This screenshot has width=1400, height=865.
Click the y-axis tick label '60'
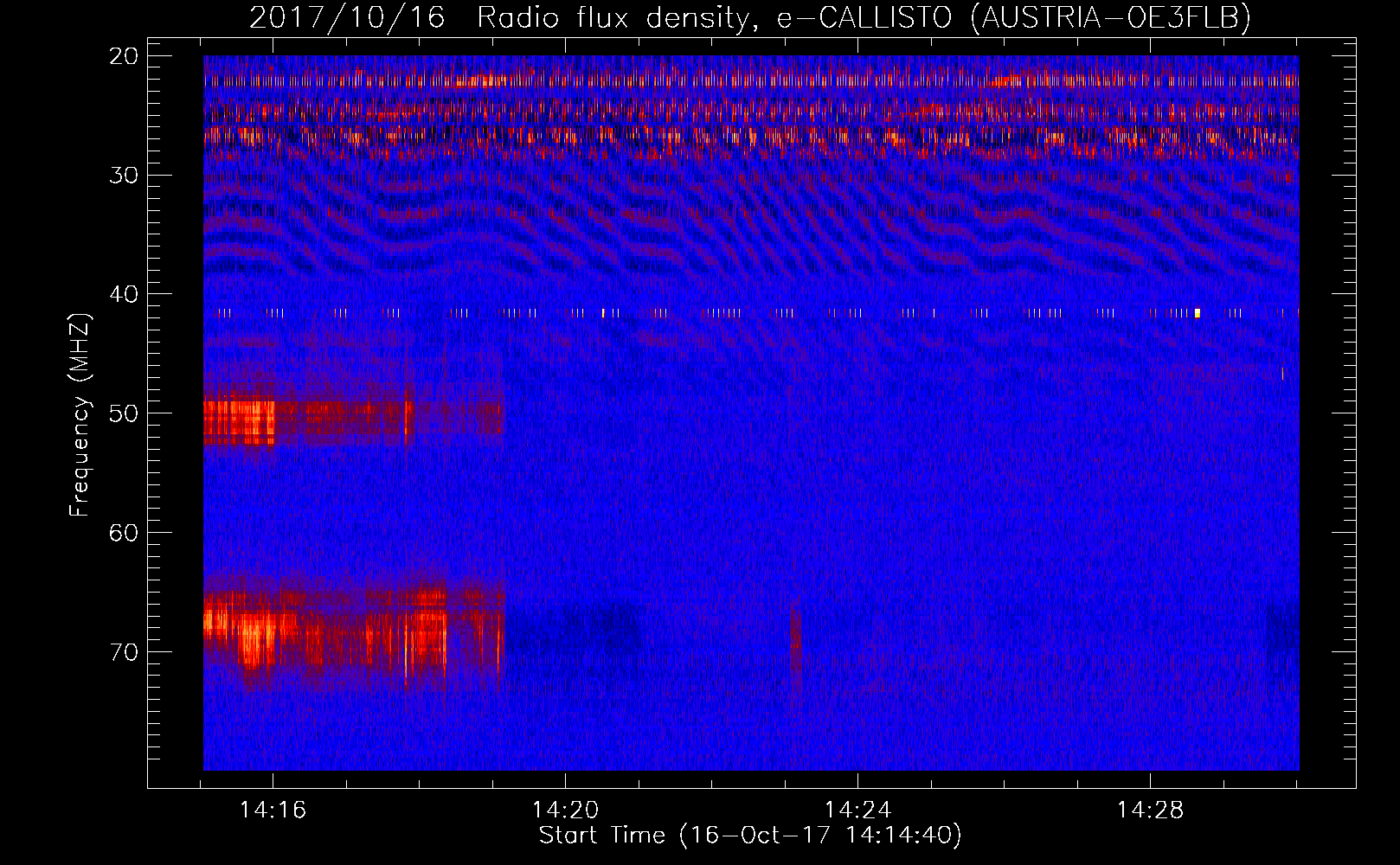pos(125,532)
